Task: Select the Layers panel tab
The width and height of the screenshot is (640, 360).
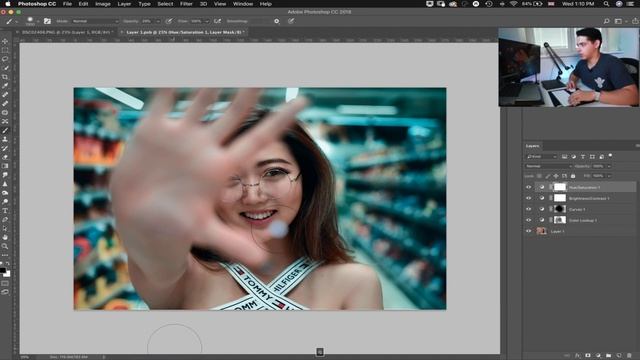Action: pyautogui.click(x=532, y=146)
